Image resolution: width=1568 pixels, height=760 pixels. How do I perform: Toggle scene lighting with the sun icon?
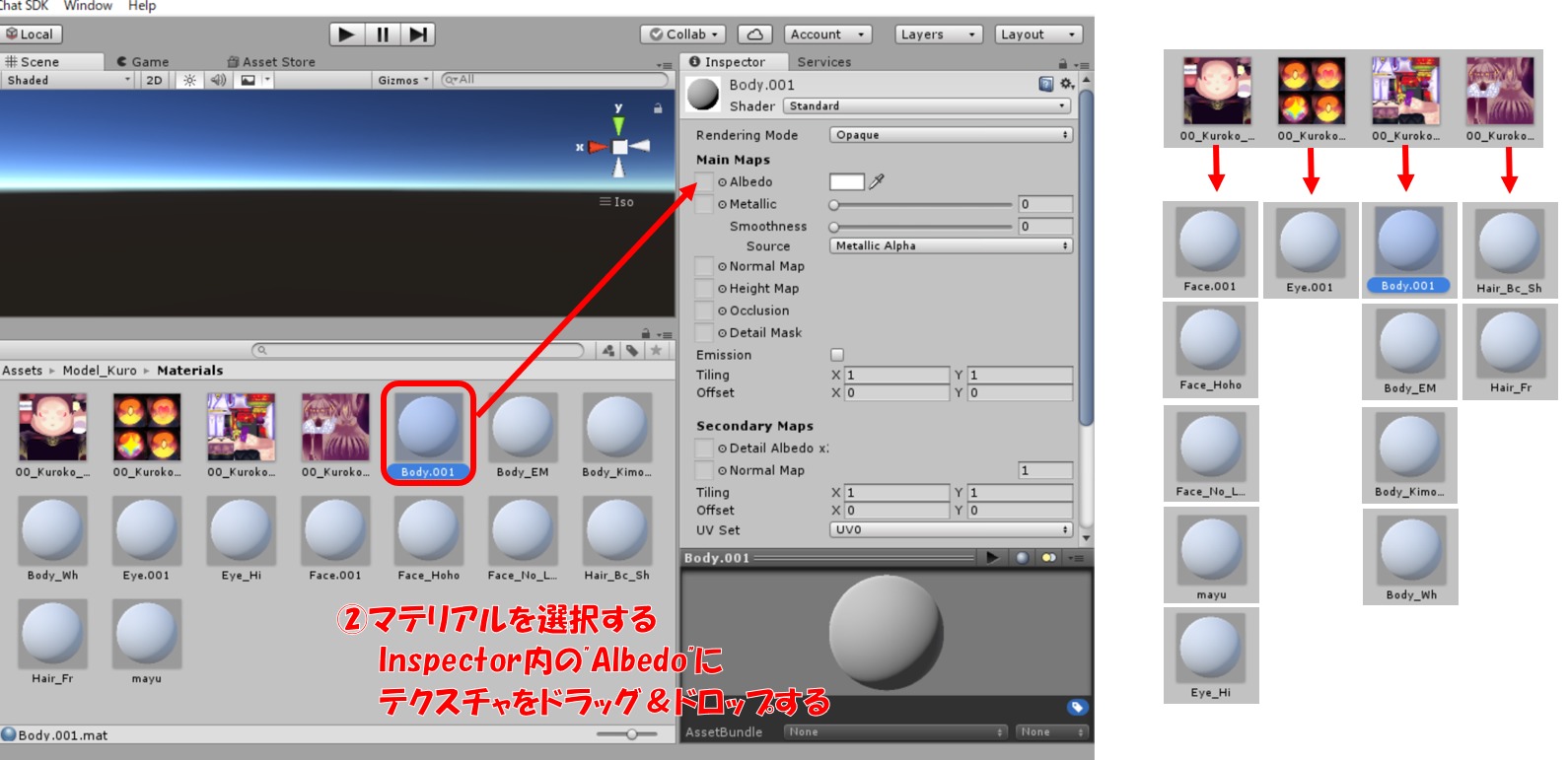point(189,80)
